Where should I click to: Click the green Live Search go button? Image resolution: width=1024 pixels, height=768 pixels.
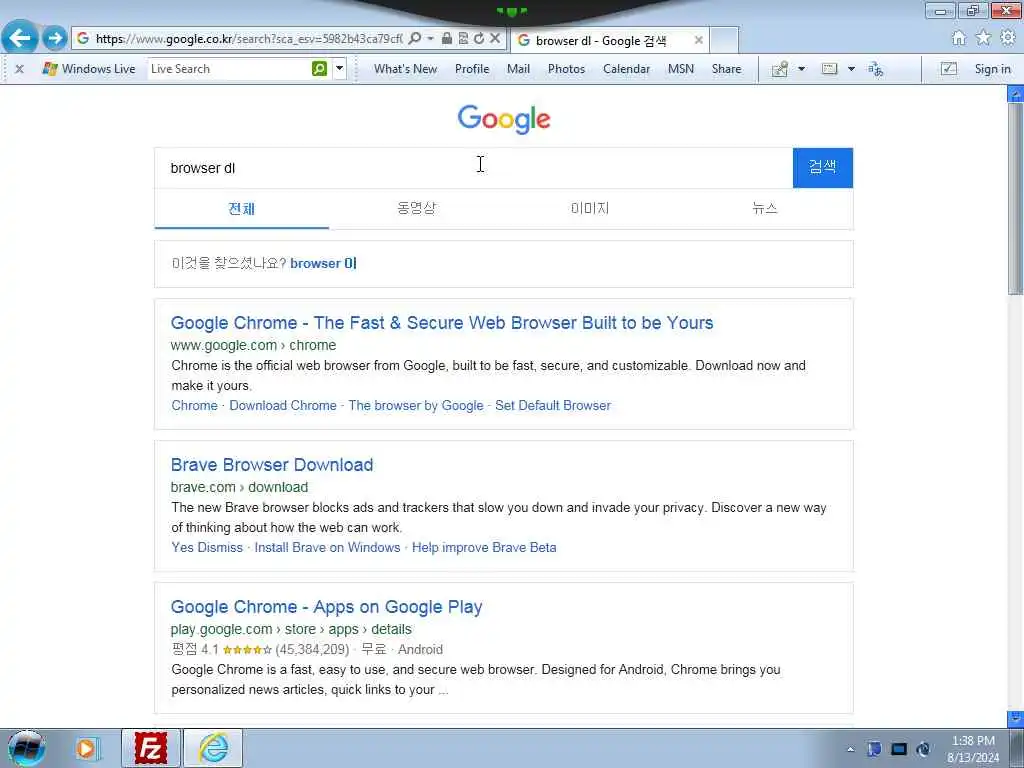tap(319, 69)
